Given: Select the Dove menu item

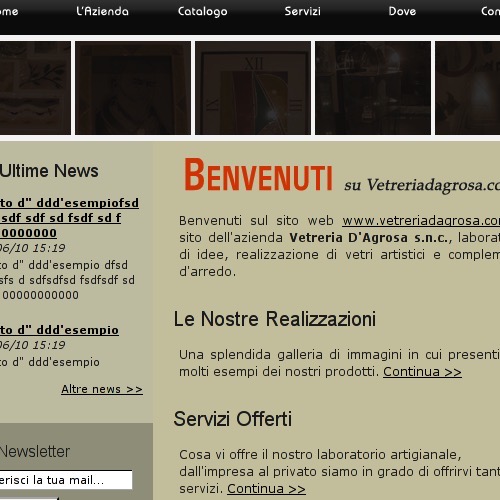Looking at the screenshot, I should (402, 11).
